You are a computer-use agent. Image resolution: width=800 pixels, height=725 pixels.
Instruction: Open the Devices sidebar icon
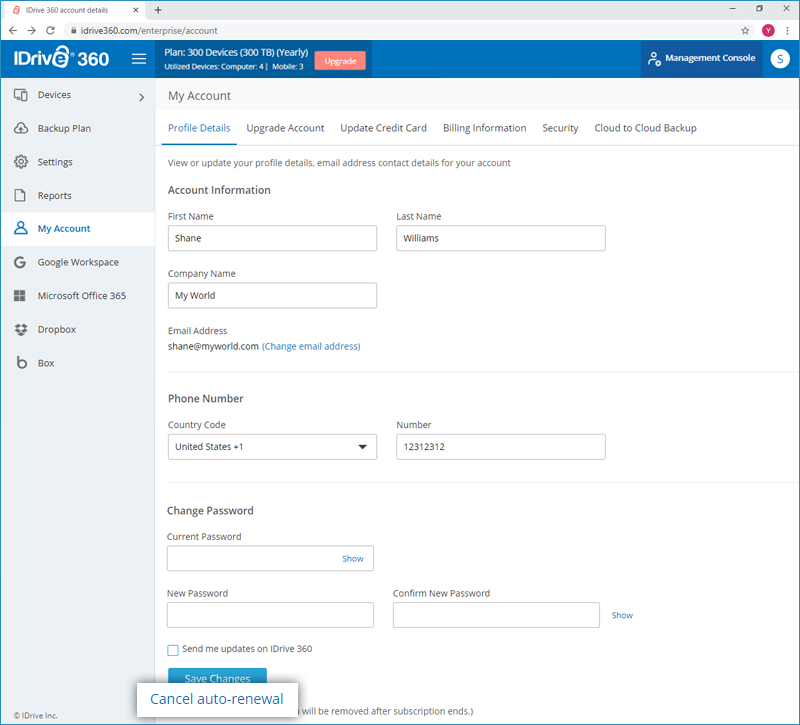point(20,95)
